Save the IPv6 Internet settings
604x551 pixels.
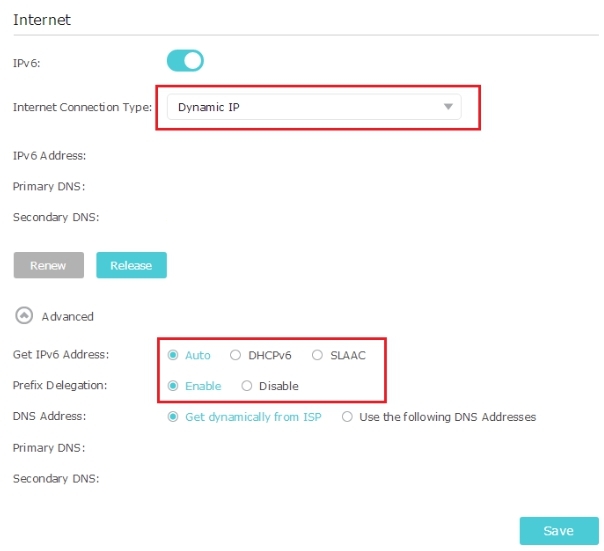[559, 531]
